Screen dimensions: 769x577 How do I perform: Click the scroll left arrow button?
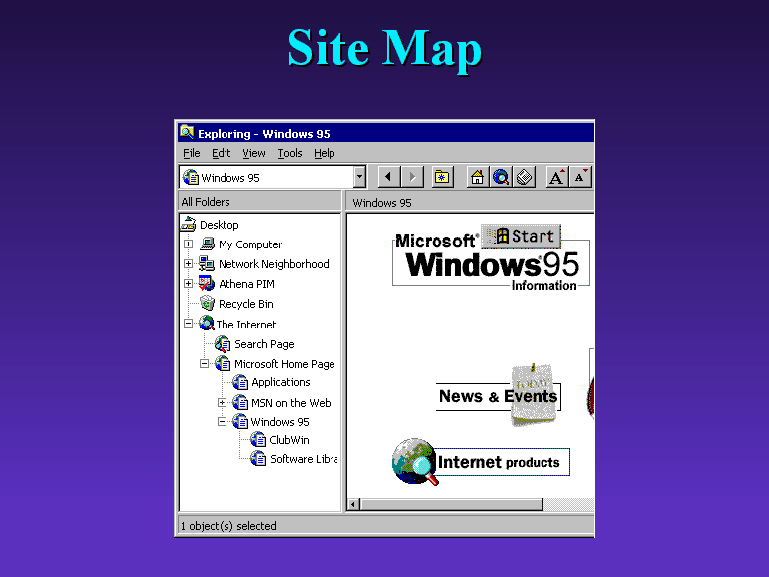[x=353, y=504]
